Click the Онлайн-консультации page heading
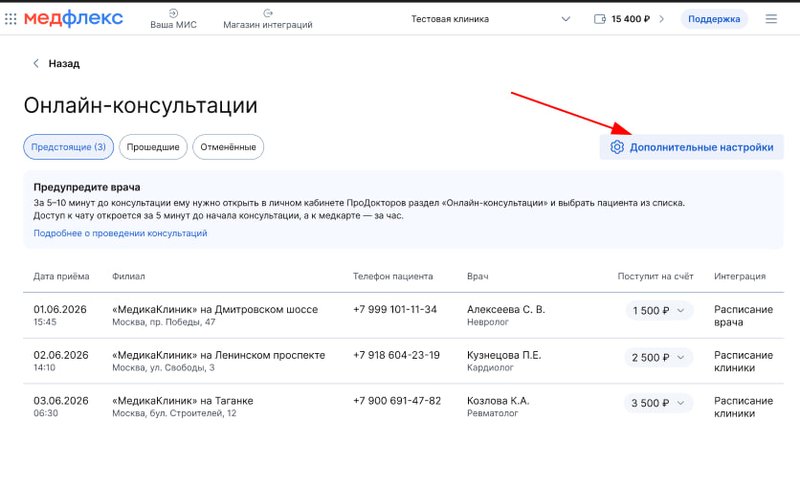 tap(140, 106)
